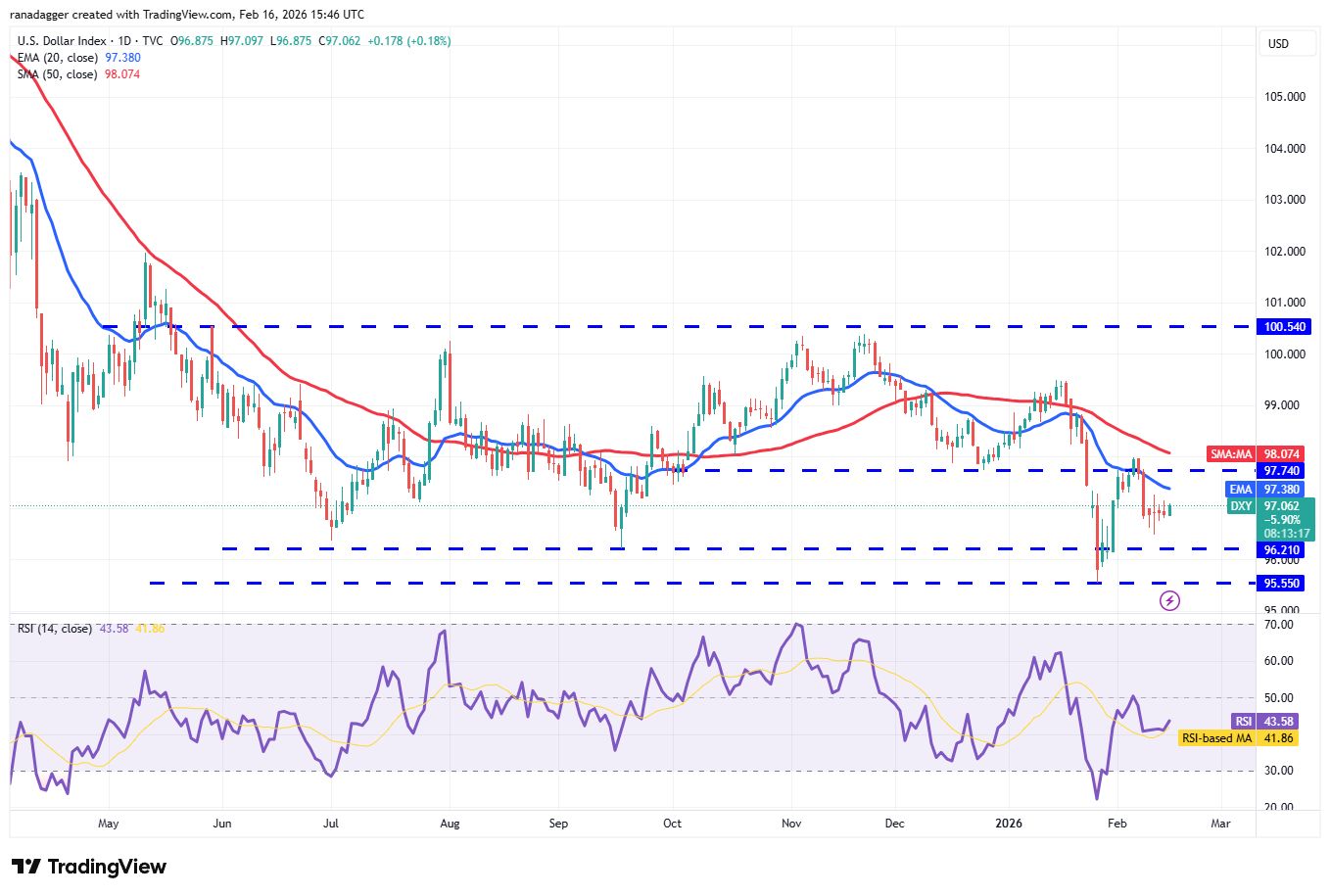This screenshot has width=1330, height=896.
Task: Click the 2026 marker on time axis
Action: point(1008,824)
